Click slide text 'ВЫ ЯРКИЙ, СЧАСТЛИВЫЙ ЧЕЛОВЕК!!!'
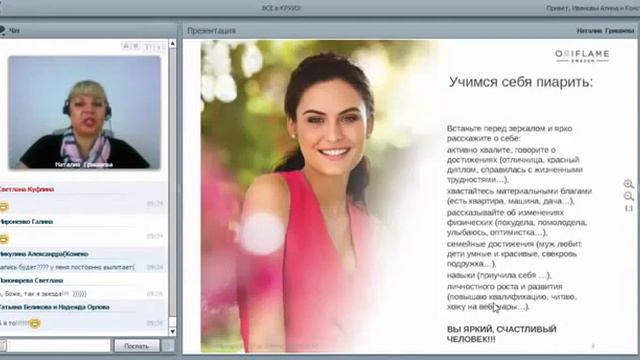Screen dimensions: 640x360 pyautogui.click(x=502, y=334)
